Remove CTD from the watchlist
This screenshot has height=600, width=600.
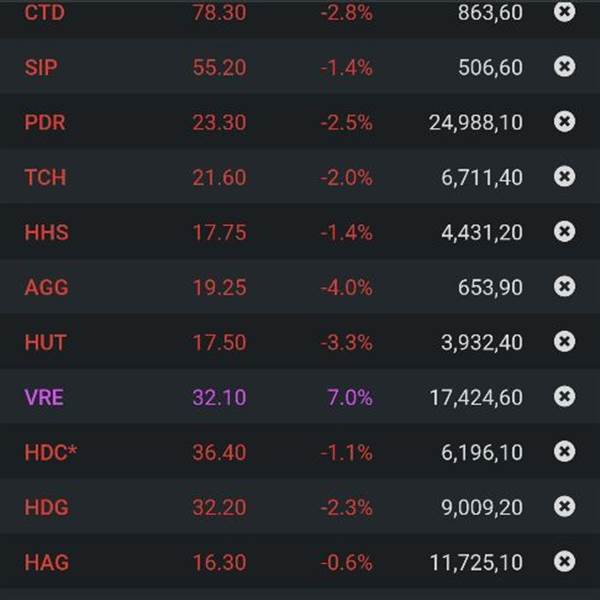click(x=565, y=12)
